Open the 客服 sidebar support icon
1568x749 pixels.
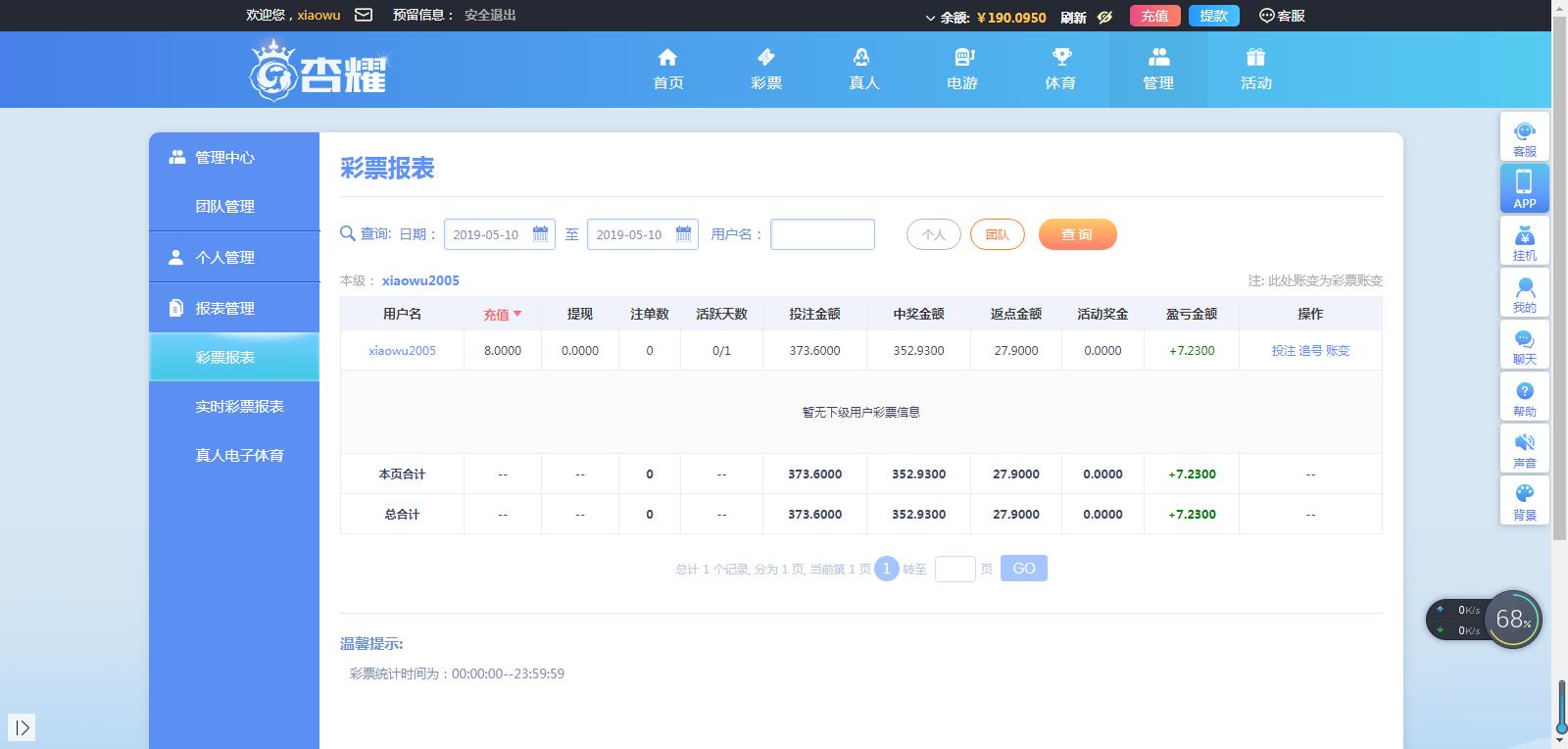click(1524, 137)
